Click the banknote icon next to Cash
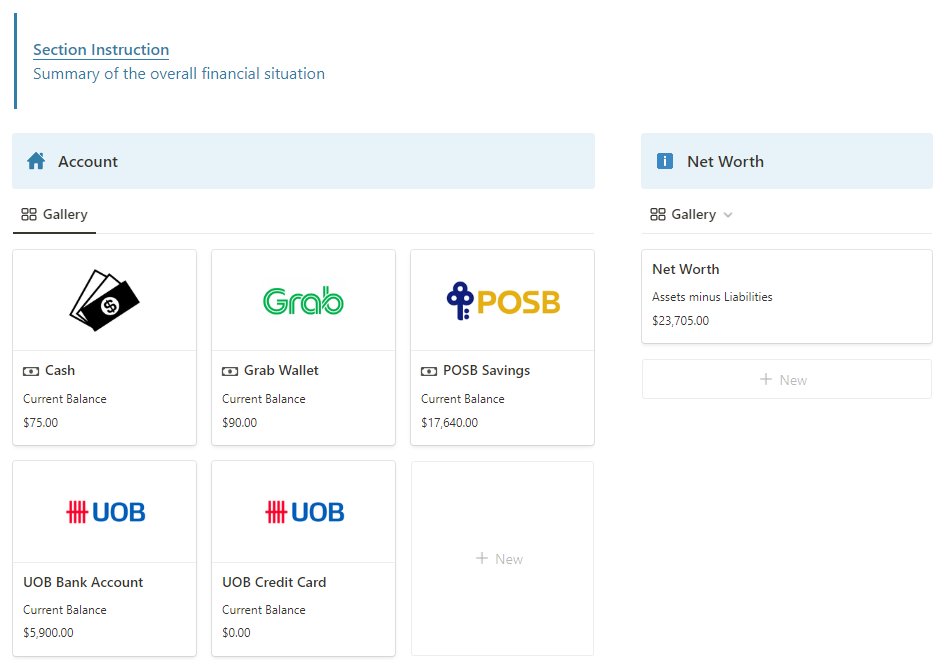Viewport: 950px width, 672px height. (x=31, y=371)
